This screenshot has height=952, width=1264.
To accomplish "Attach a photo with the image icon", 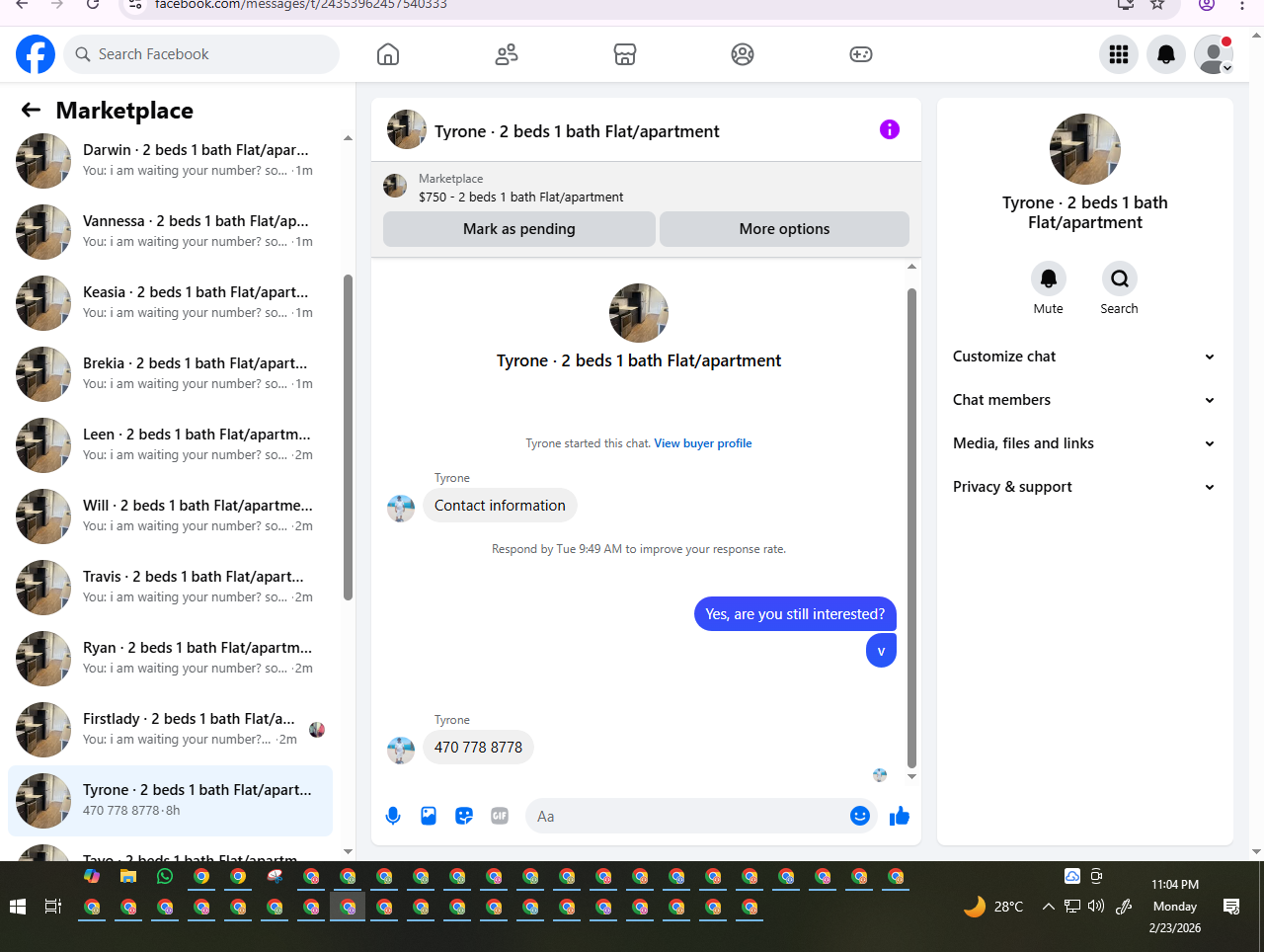I will [429, 816].
